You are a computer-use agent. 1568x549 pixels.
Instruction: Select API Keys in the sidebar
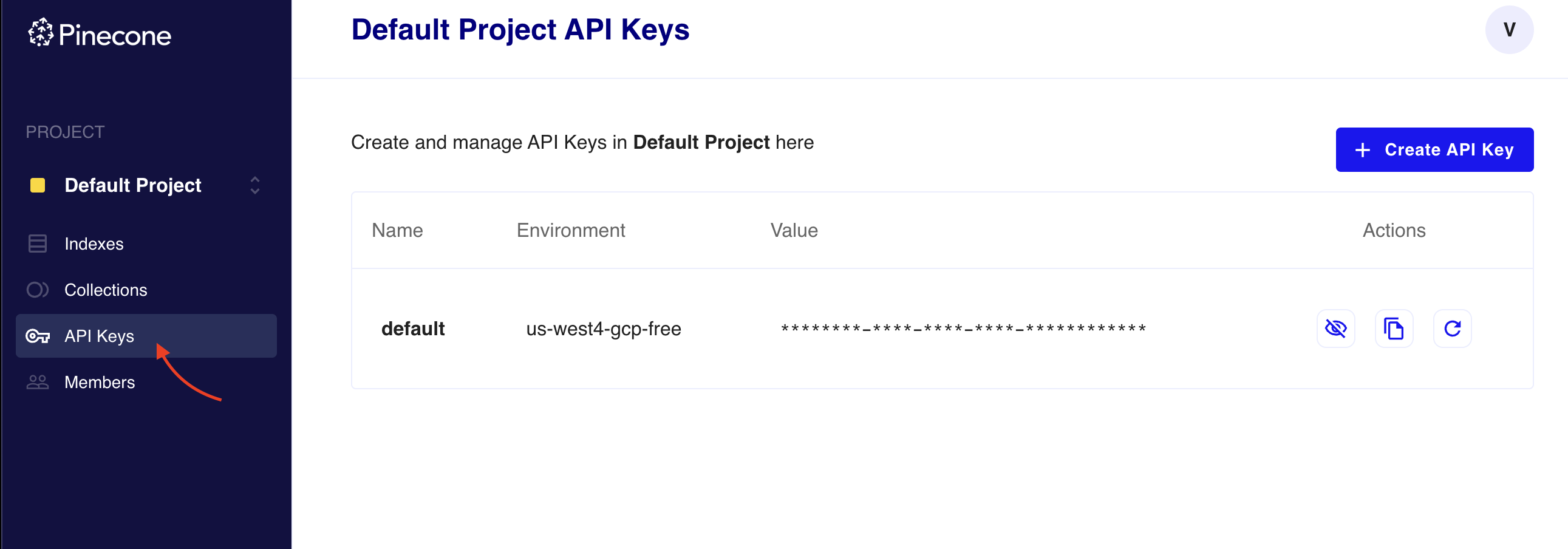coord(99,336)
